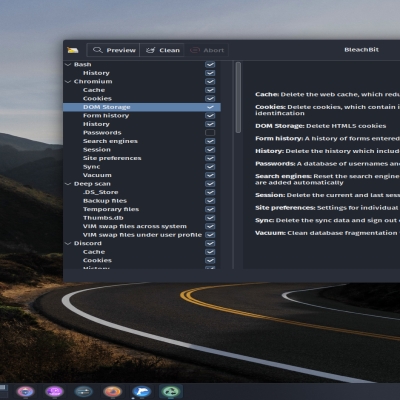Open system settings sliders icon in taskbar
Screen dimensions: 400x400
(83, 391)
